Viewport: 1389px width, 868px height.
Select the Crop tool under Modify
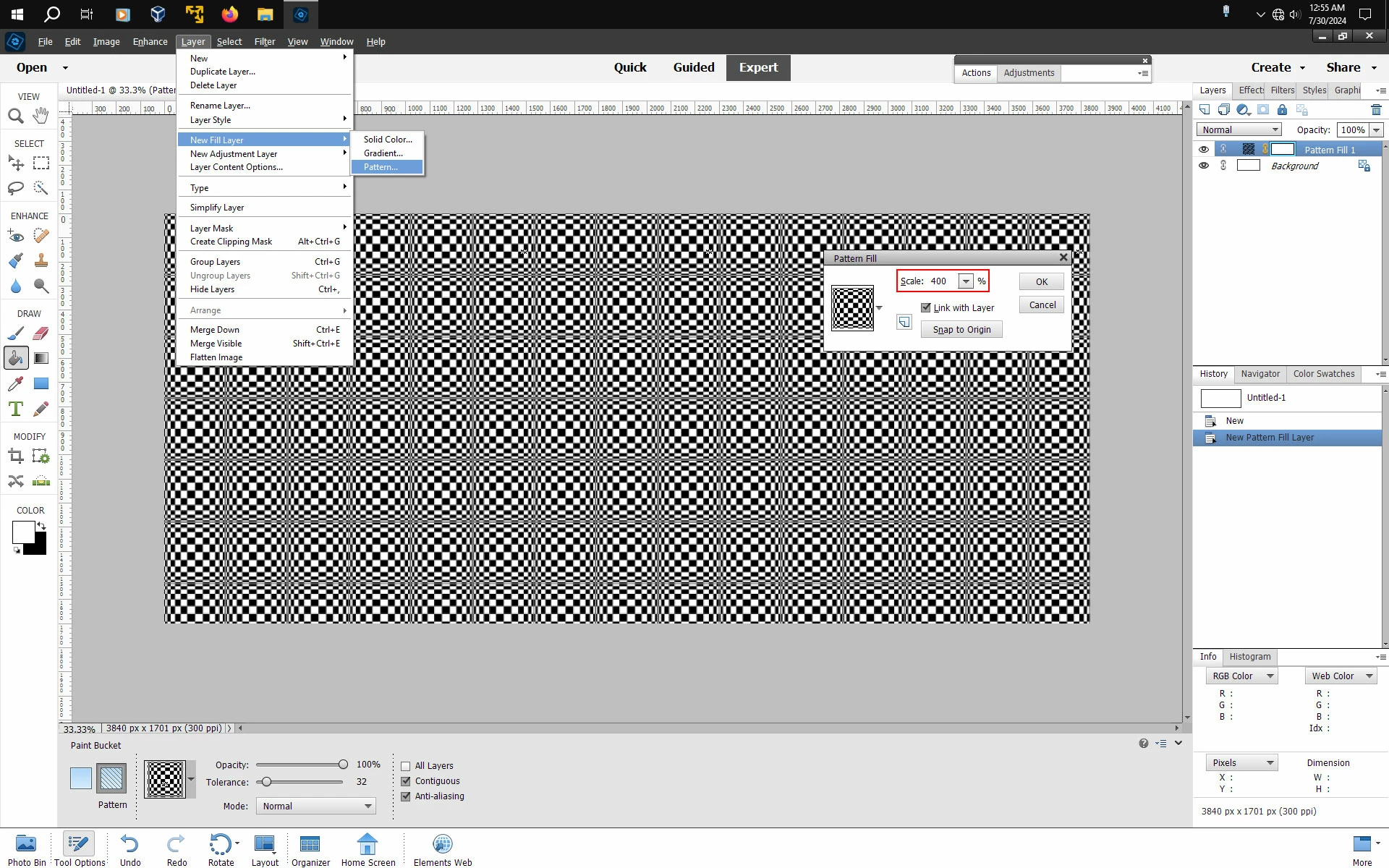pos(15,456)
